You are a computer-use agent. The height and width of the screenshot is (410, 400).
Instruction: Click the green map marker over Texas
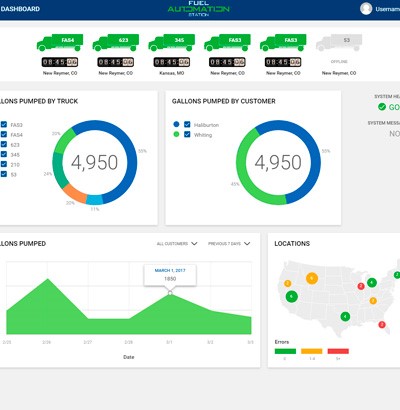pyautogui.click(x=345, y=316)
